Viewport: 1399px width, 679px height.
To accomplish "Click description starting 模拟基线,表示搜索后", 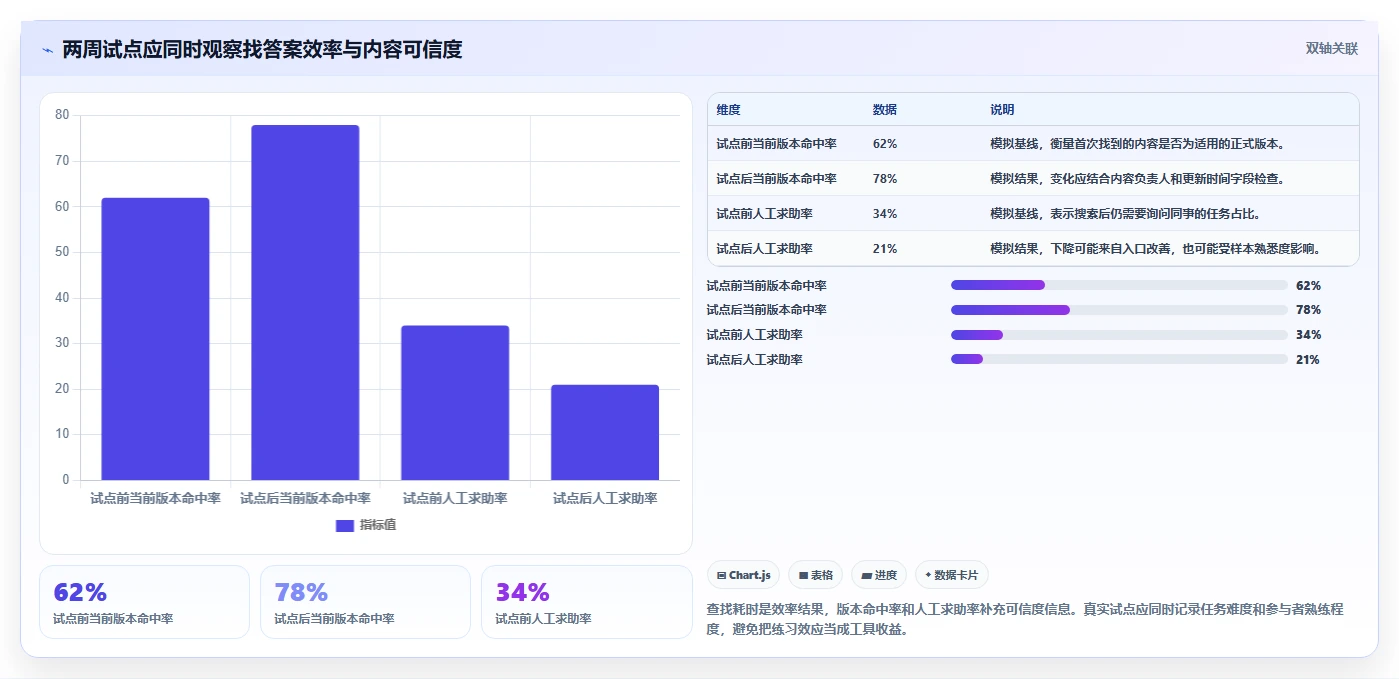I will pyautogui.click(x=1125, y=214).
